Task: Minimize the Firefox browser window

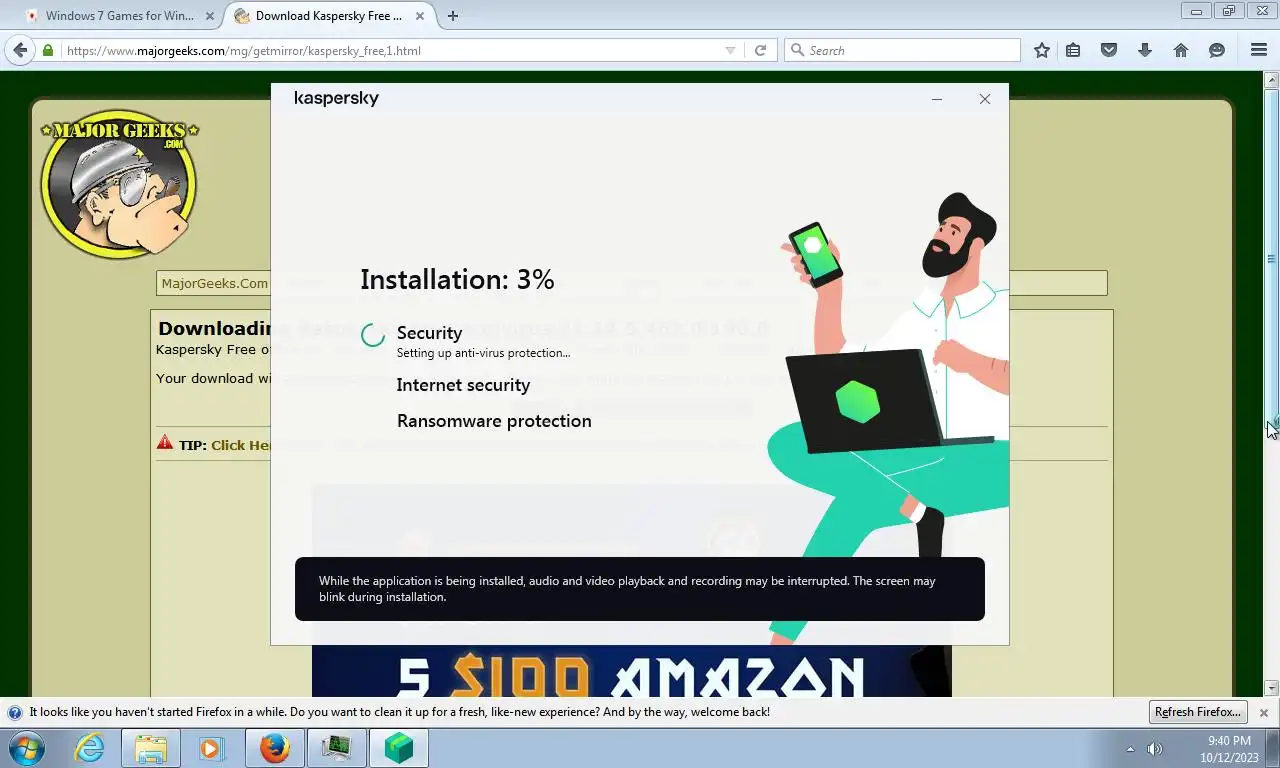Action: [x=1196, y=11]
